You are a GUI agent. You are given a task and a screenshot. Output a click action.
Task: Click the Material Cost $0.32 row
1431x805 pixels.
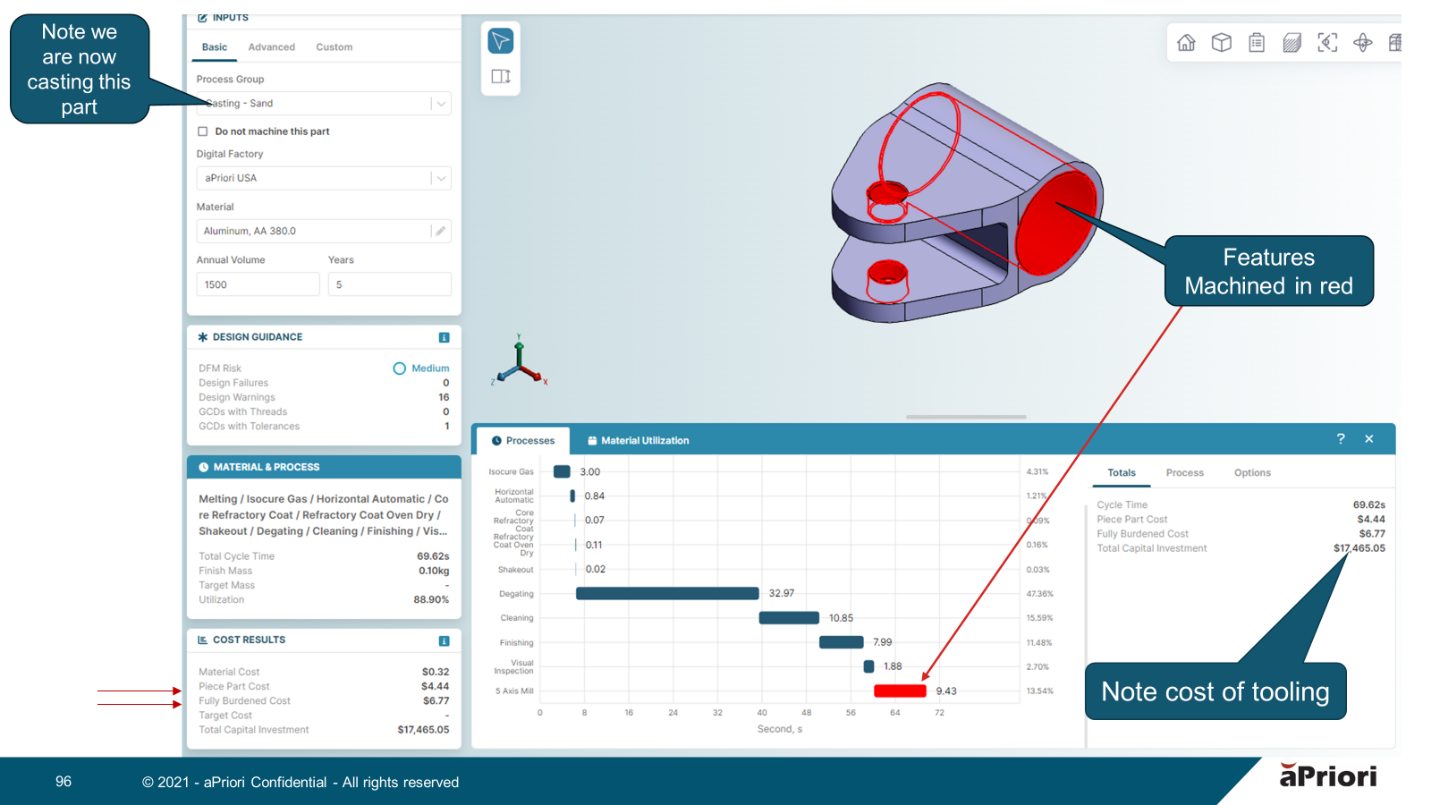pyautogui.click(x=324, y=672)
